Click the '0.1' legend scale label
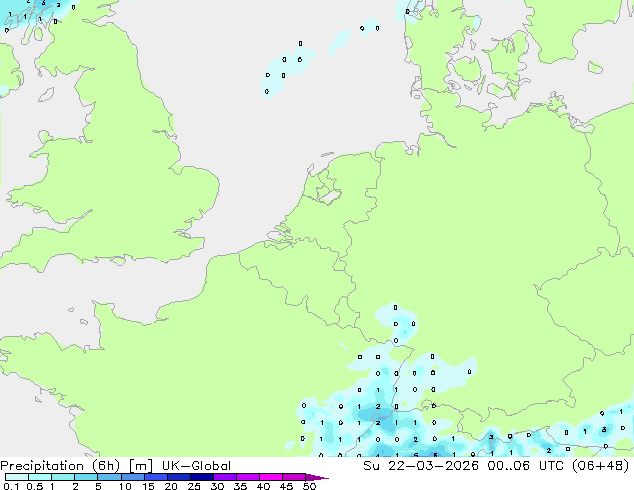Screen dimensions: 634x490 tap(11, 486)
